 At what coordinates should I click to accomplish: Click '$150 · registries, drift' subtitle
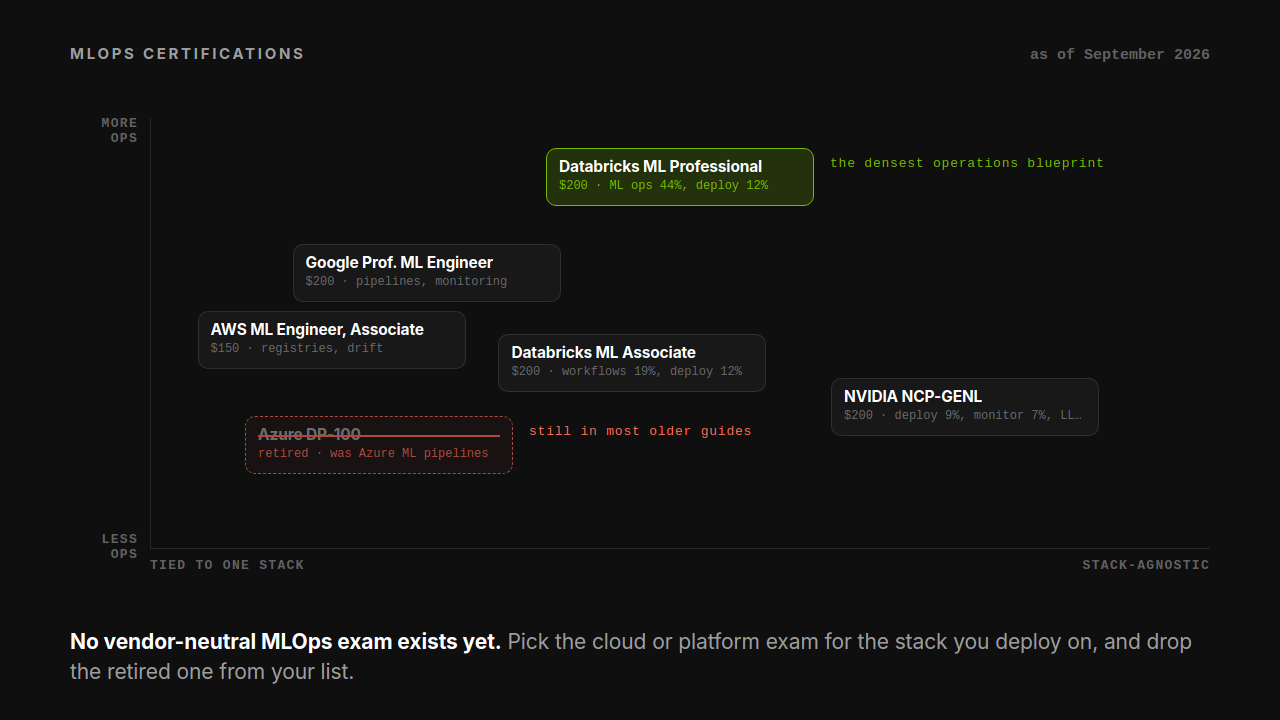(297, 349)
